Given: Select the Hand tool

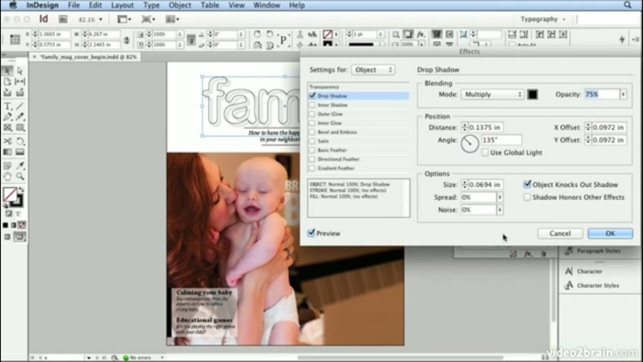Looking at the screenshot, I should (x=7, y=177).
